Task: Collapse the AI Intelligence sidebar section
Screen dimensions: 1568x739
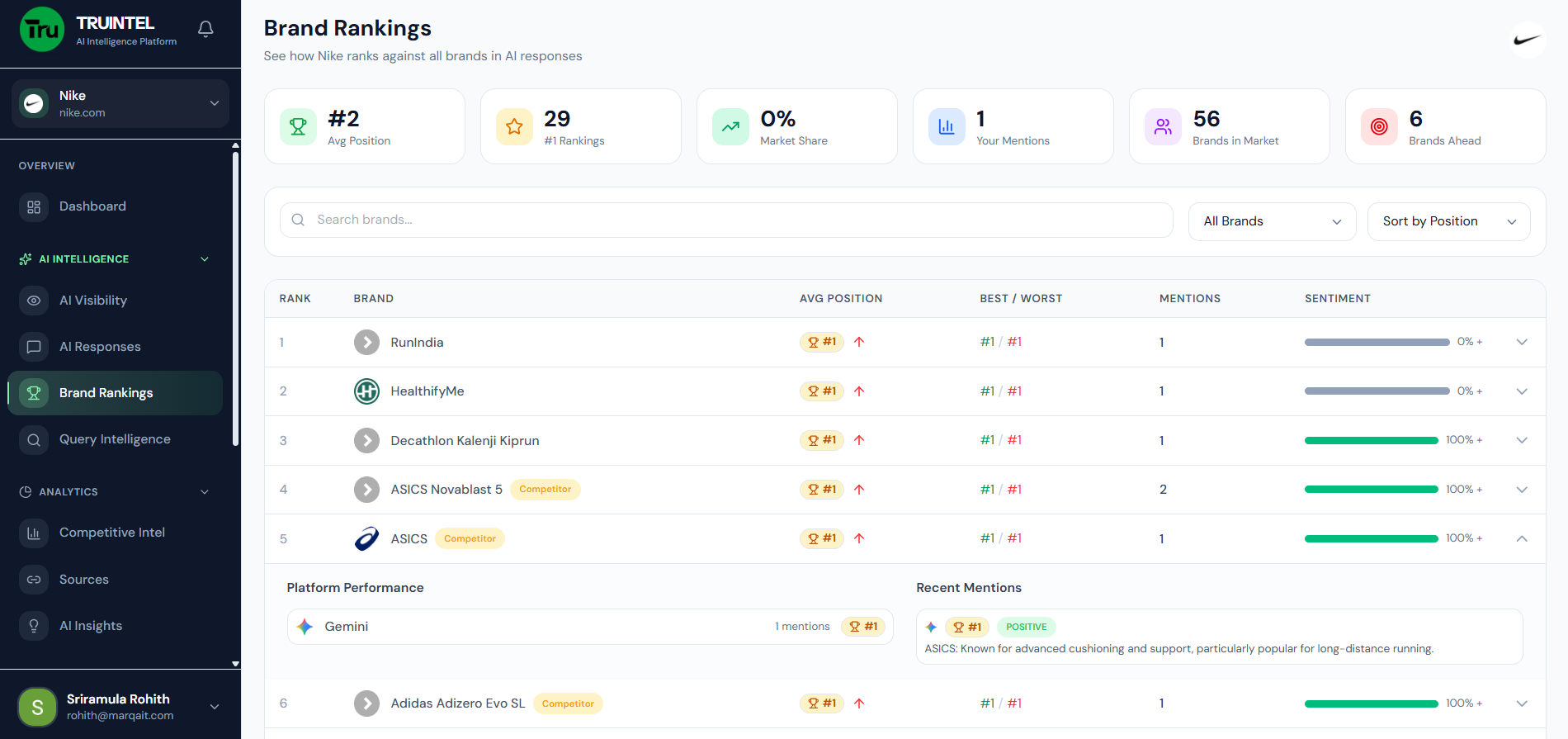Action: [x=205, y=259]
